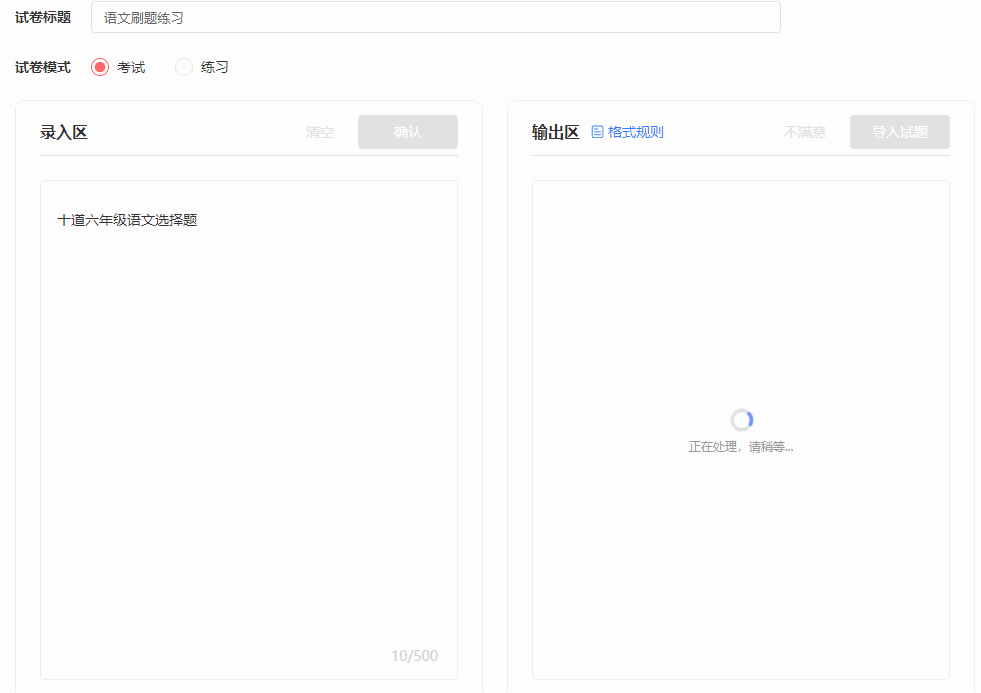Click the 试卷模式 label
This screenshot has height=693, width=981.
click(x=43, y=67)
